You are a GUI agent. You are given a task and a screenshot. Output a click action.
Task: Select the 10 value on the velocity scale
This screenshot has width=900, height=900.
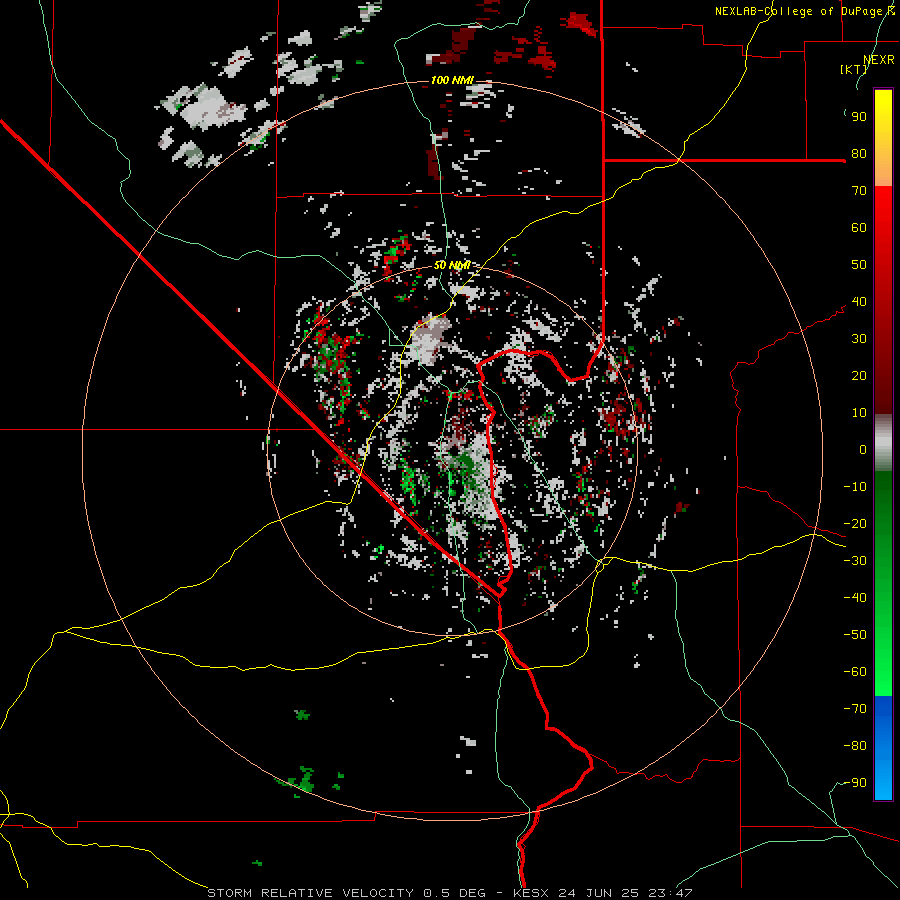pos(859,413)
